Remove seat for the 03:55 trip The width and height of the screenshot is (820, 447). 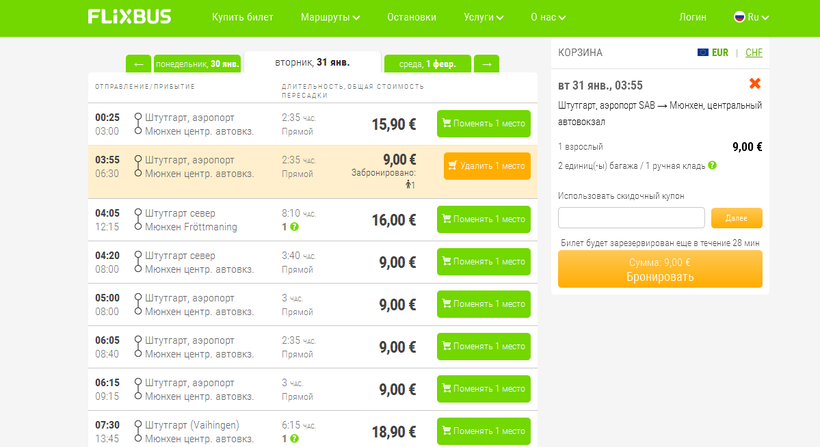click(487, 166)
